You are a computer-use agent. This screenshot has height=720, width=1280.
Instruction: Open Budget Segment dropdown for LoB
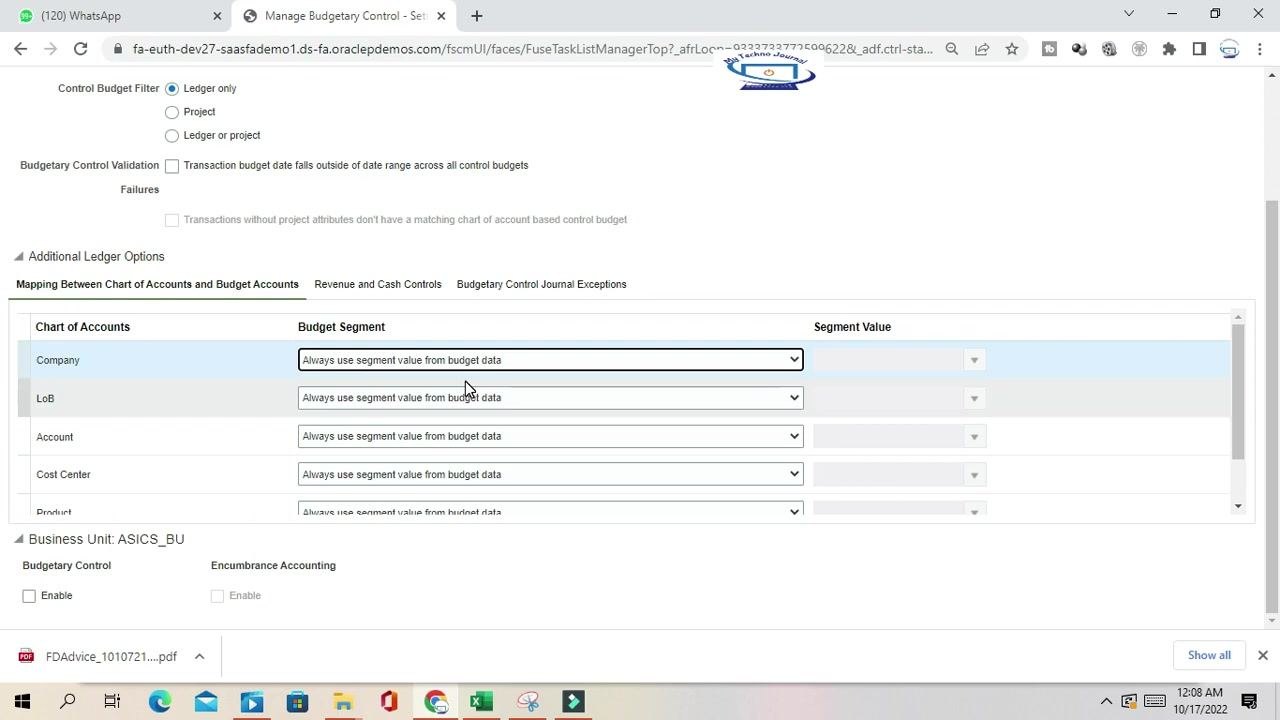(550, 398)
